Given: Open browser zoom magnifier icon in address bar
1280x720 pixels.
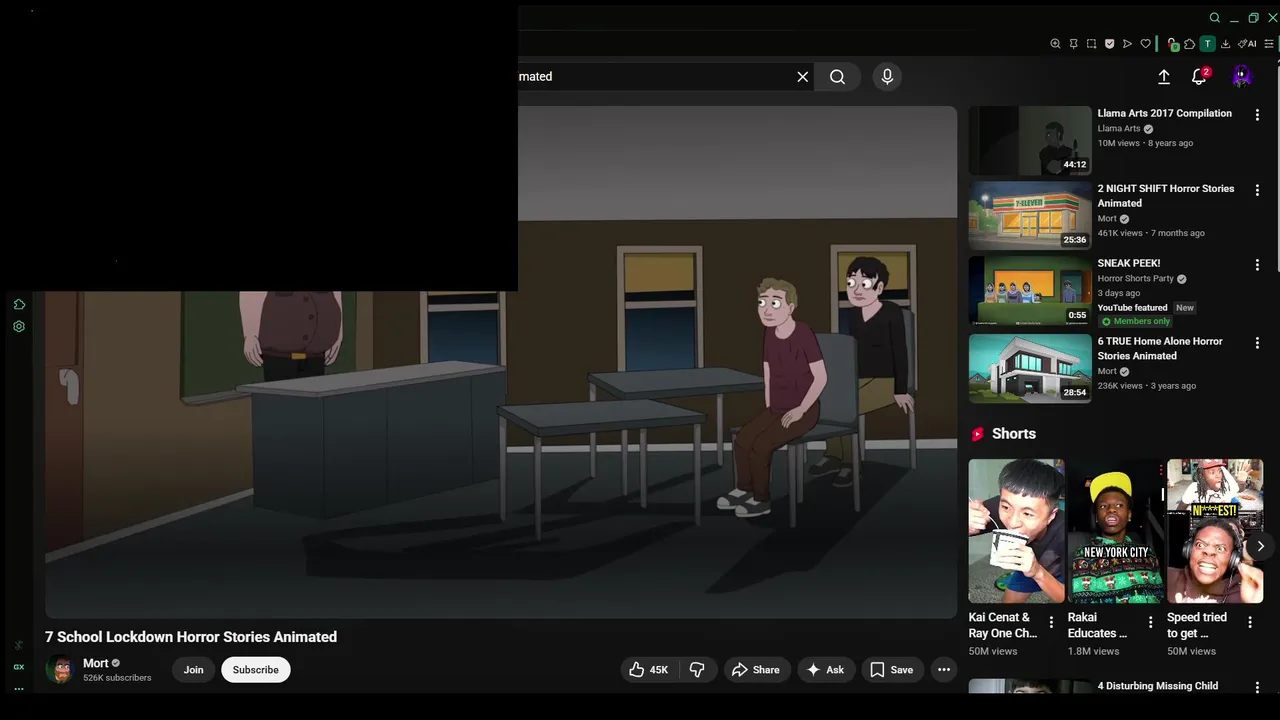Looking at the screenshot, I should click(x=1055, y=44).
